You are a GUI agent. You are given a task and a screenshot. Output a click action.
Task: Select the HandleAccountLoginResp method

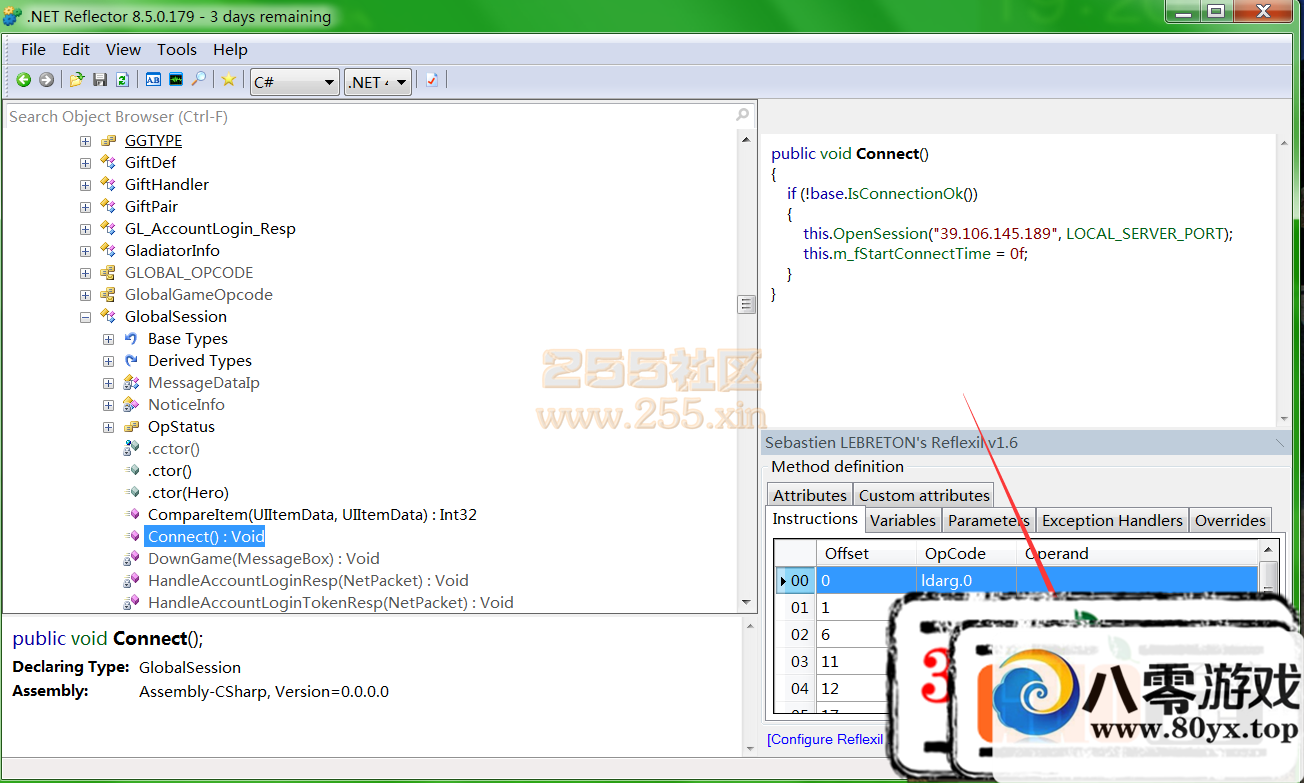pyautogui.click(x=308, y=580)
